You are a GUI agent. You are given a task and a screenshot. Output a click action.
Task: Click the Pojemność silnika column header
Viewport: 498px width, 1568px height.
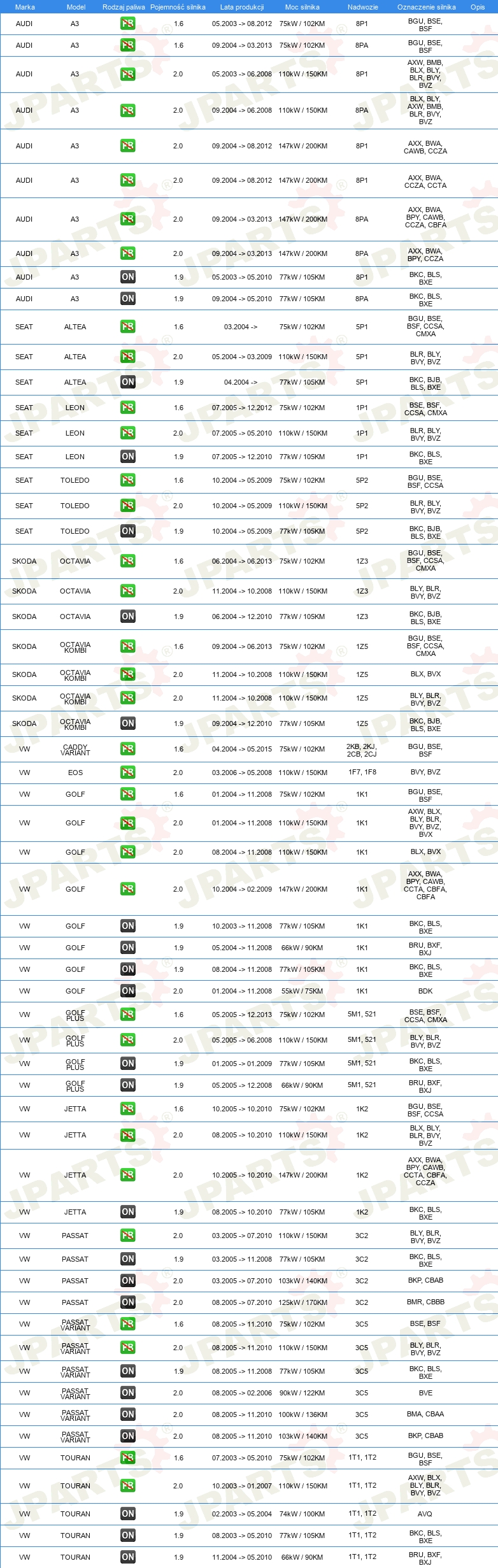coord(178,7)
